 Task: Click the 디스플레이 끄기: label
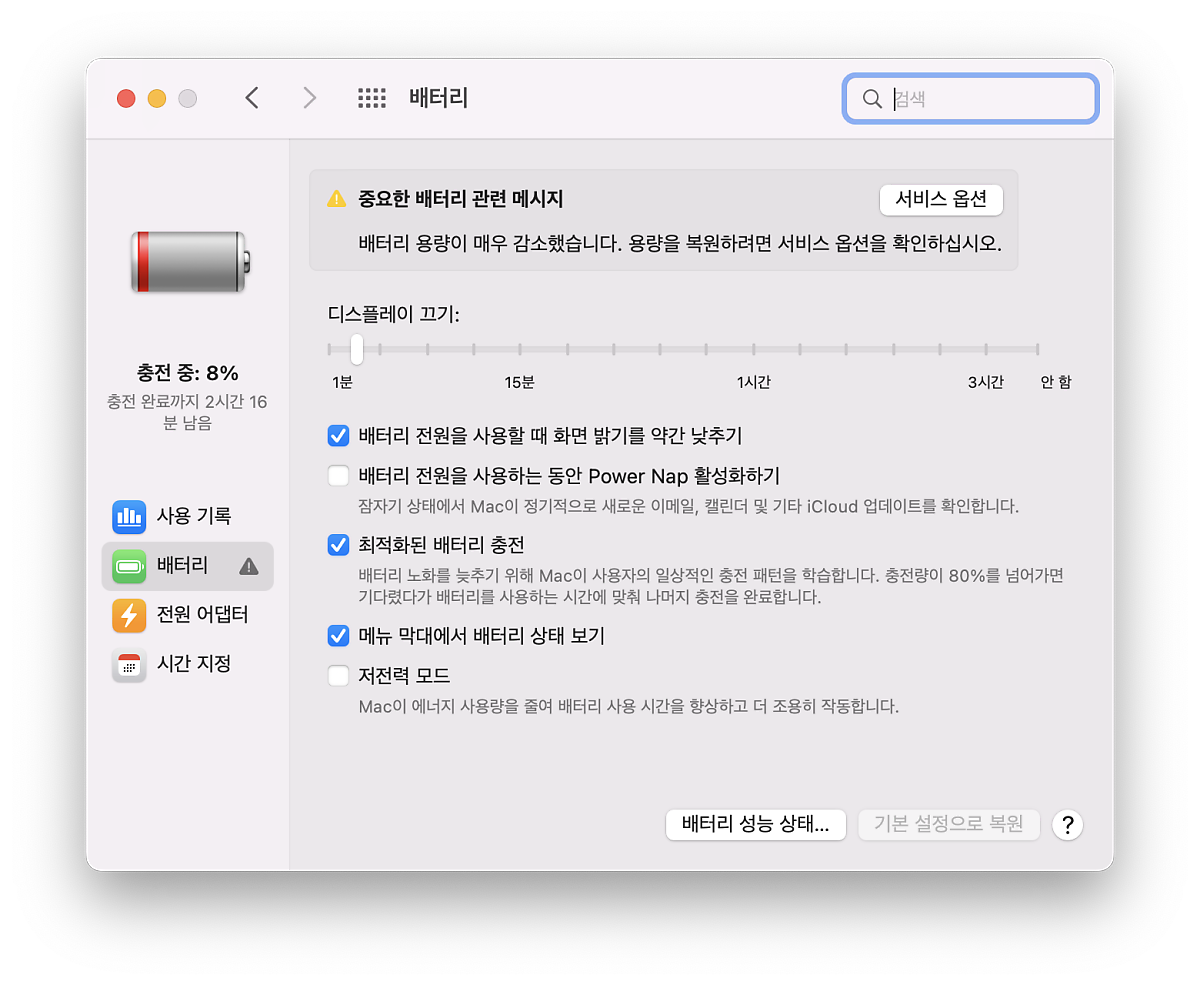[x=394, y=314]
